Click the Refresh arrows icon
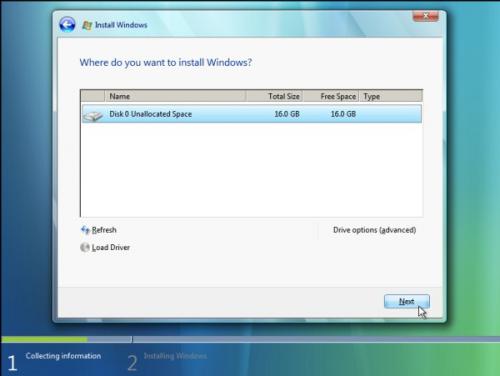 (85, 230)
